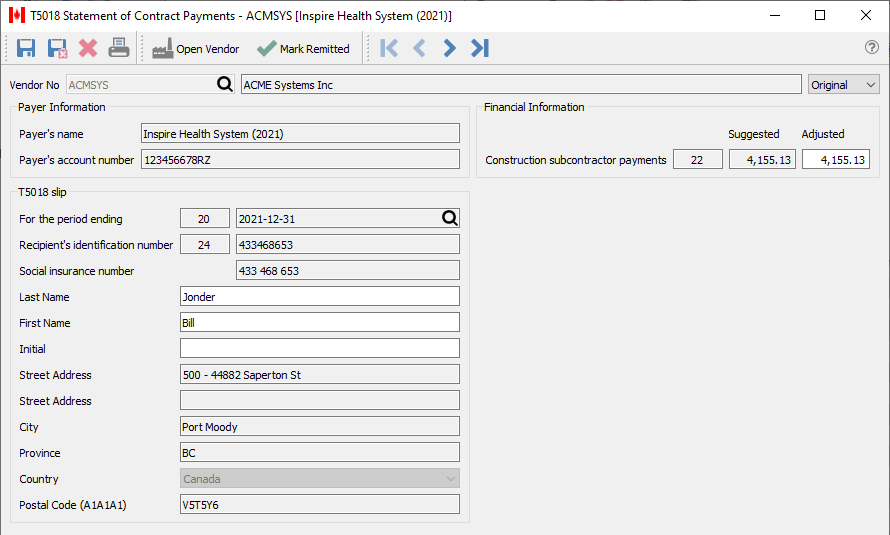Click the Canadian flag window icon
The width and height of the screenshot is (890, 535).
[x=16, y=15]
